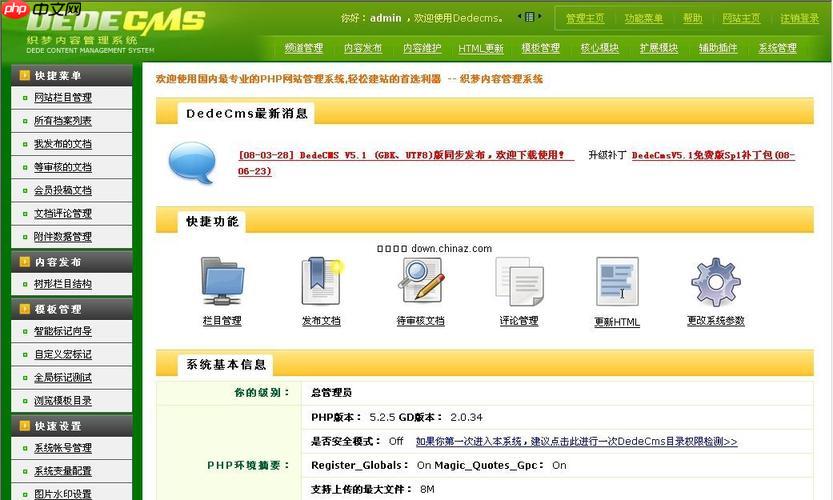Open the 评论管理 documents icon
833x500 pixels.
(x=519, y=281)
